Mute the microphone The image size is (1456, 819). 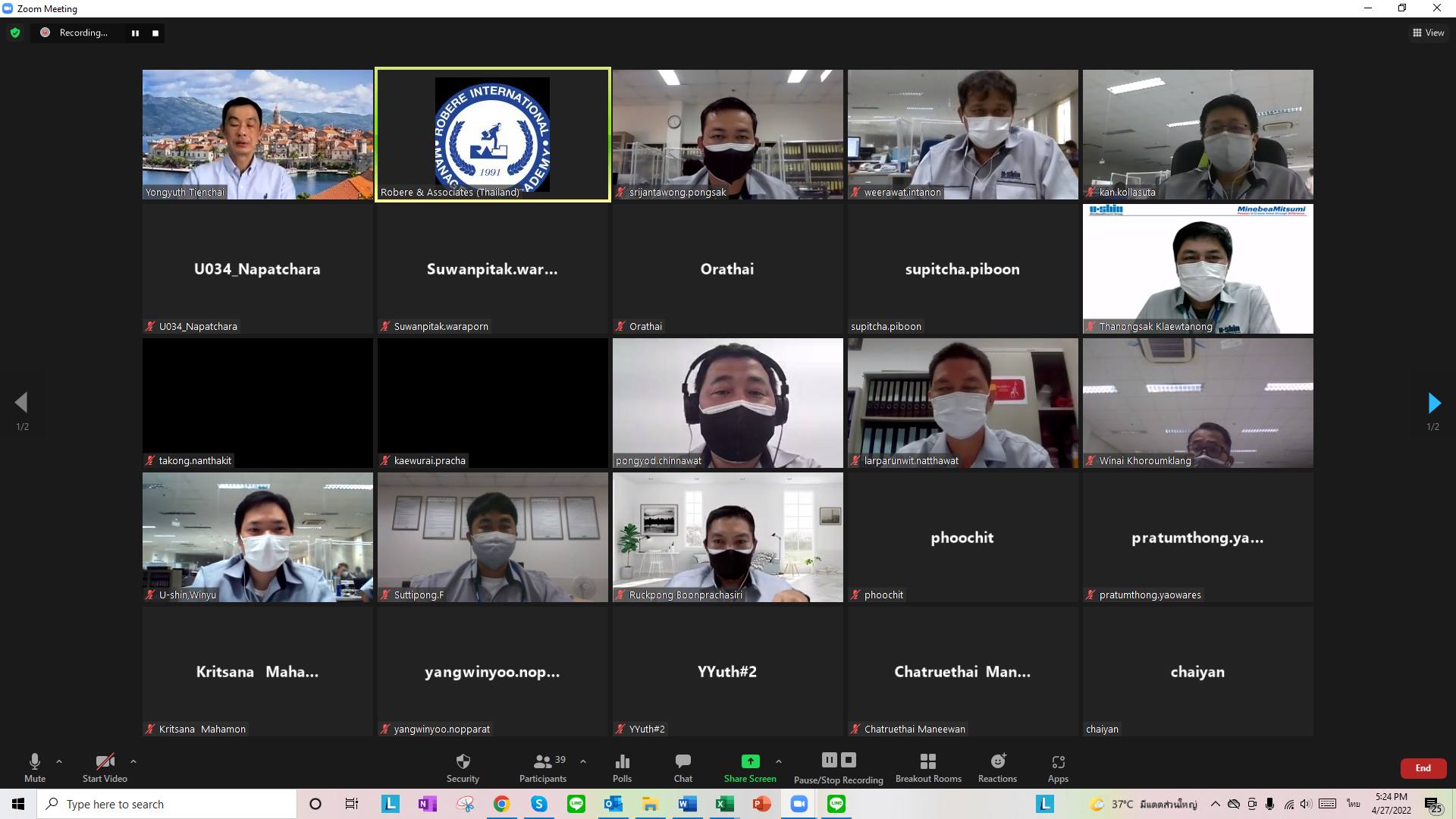pyautogui.click(x=35, y=768)
